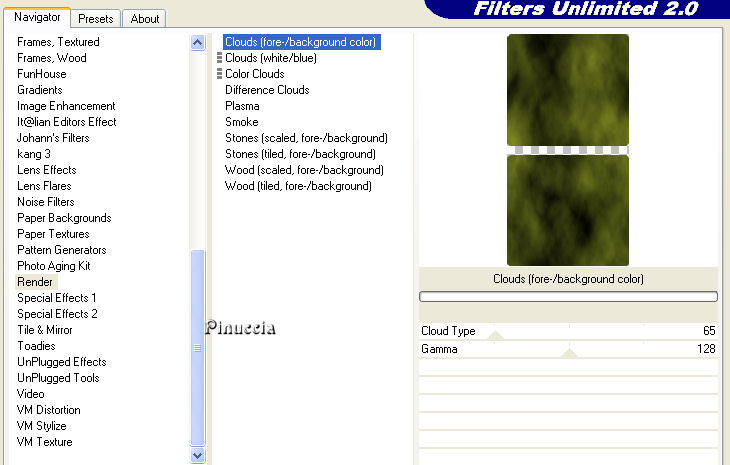Select Frames, Wood category
This screenshot has height=465, width=730.
[52, 58]
